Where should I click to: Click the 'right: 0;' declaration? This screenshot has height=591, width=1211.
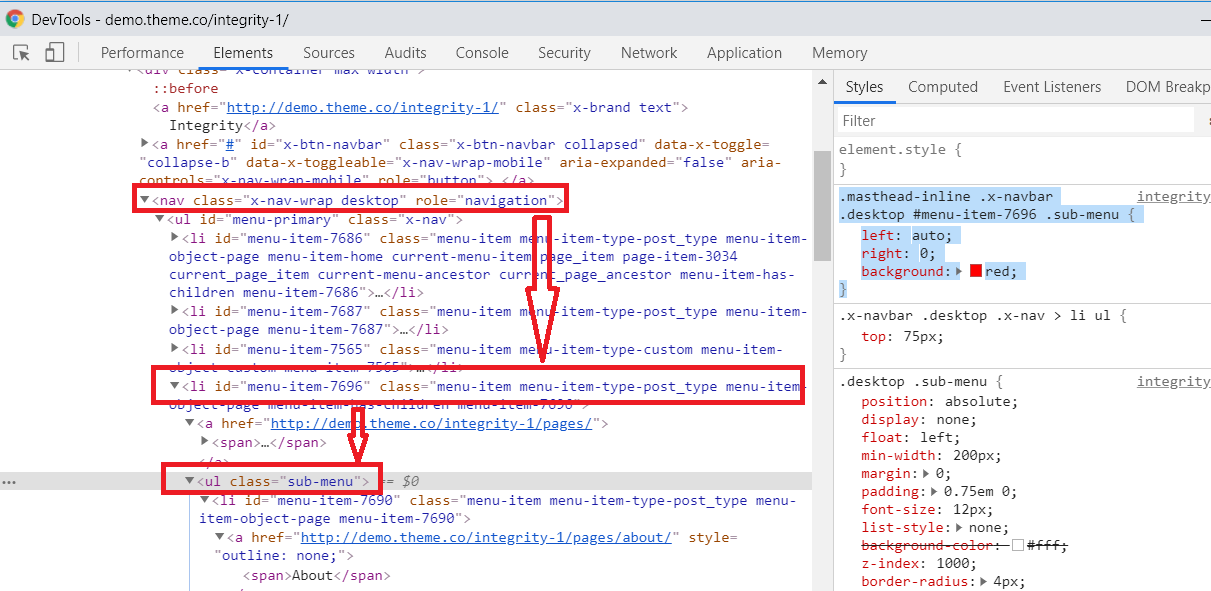(901, 254)
